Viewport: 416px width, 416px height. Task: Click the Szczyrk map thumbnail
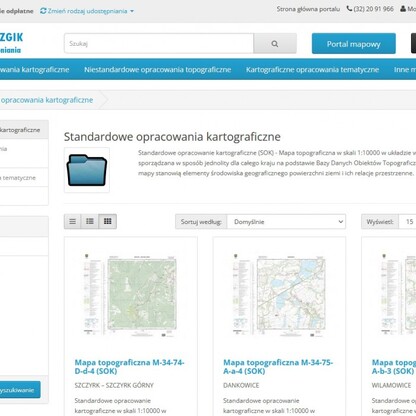[x=130, y=295]
